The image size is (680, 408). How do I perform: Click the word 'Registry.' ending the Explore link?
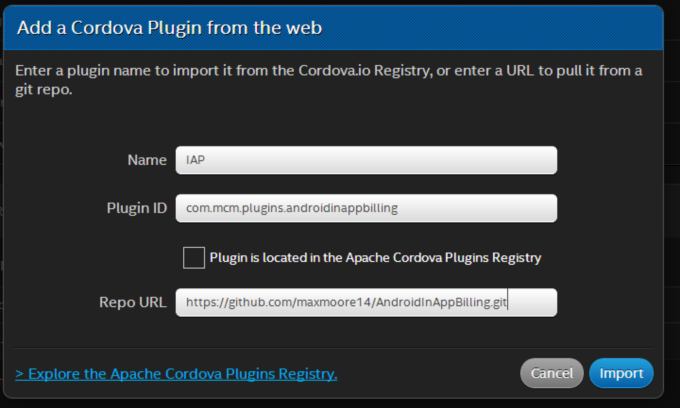[x=307, y=373]
